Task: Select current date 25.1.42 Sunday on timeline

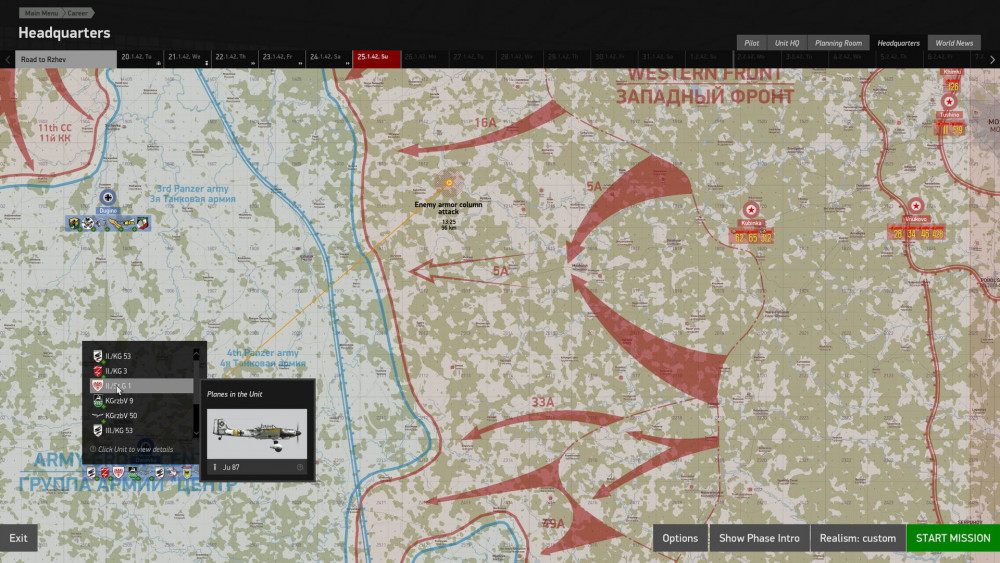Action: coord(377,59)
